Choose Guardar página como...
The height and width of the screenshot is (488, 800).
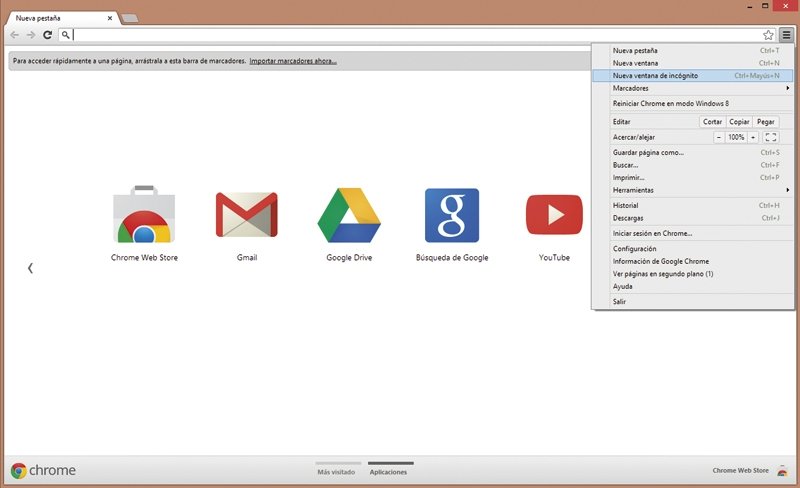pyautogui.click(x=692, y=153)
